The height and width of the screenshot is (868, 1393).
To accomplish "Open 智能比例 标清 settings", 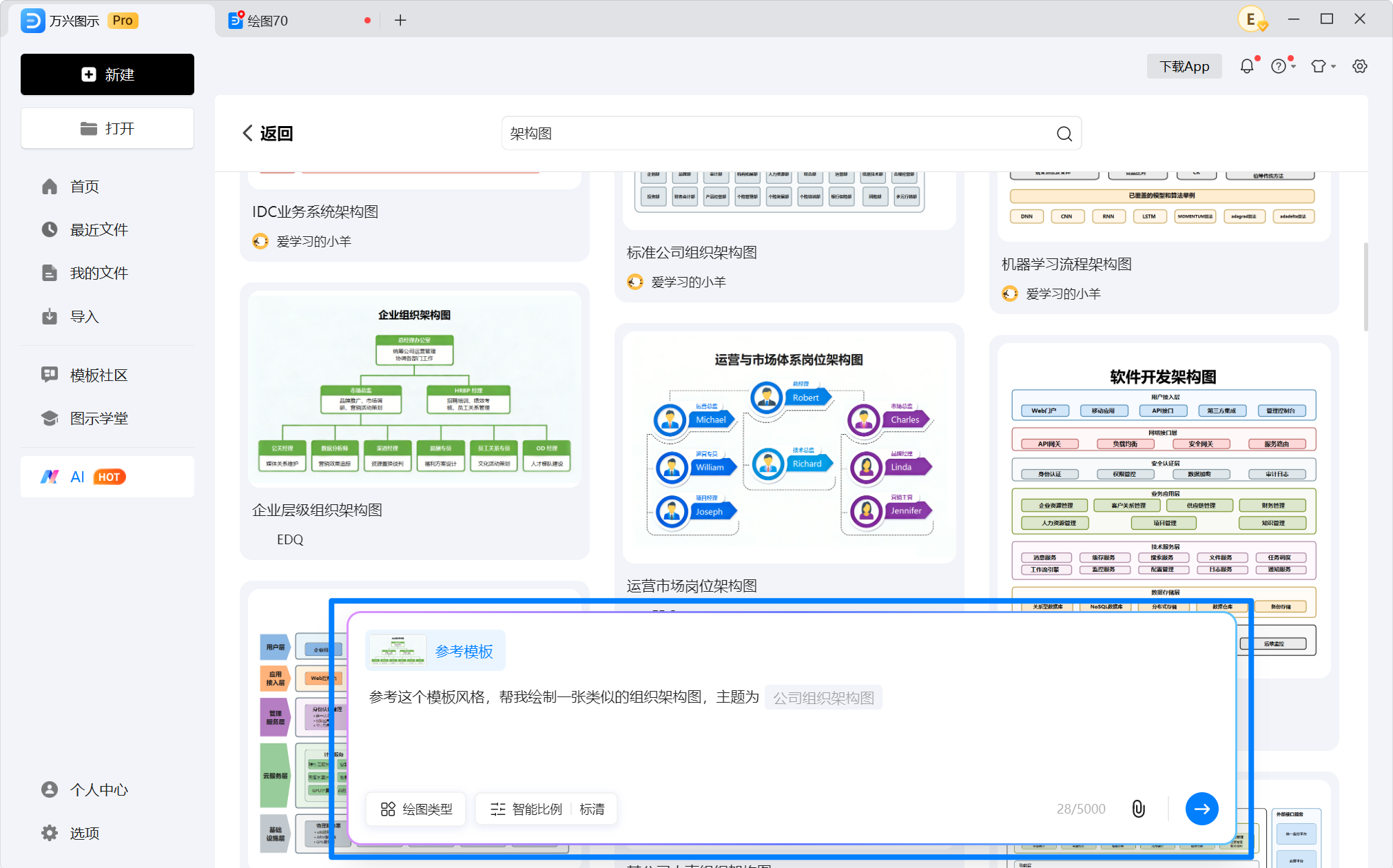I will click(546, 809).
